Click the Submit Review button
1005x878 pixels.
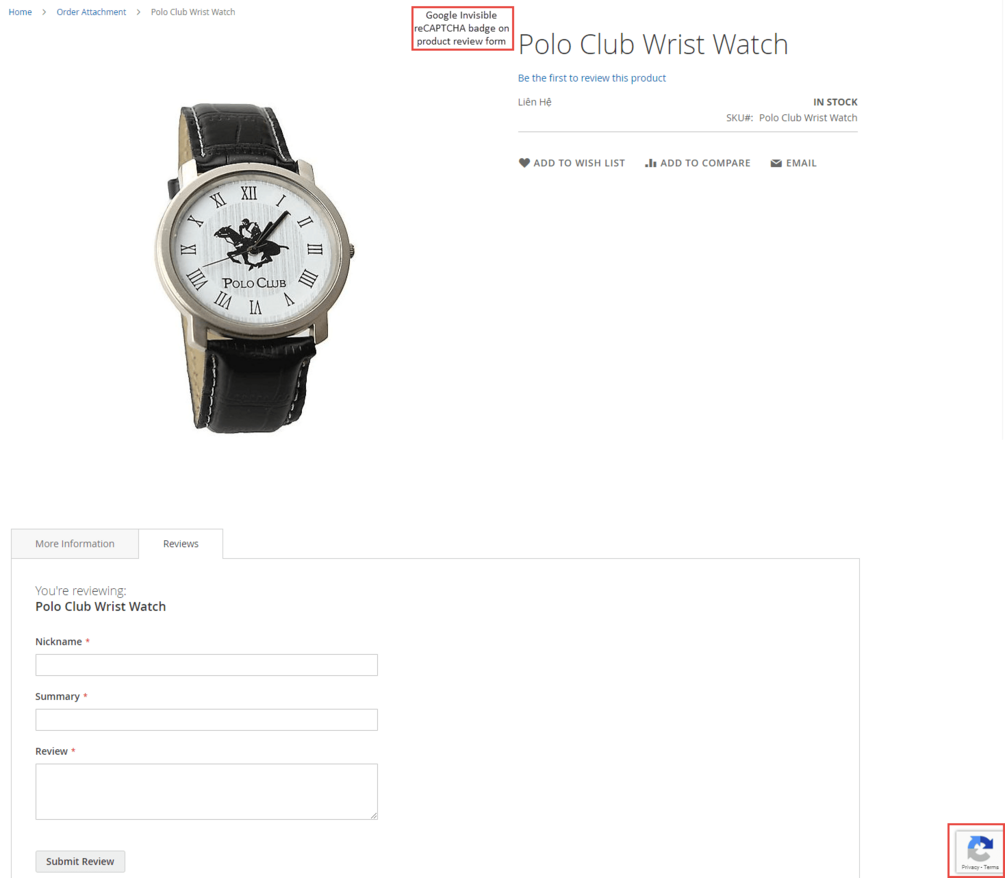point(80,861)
